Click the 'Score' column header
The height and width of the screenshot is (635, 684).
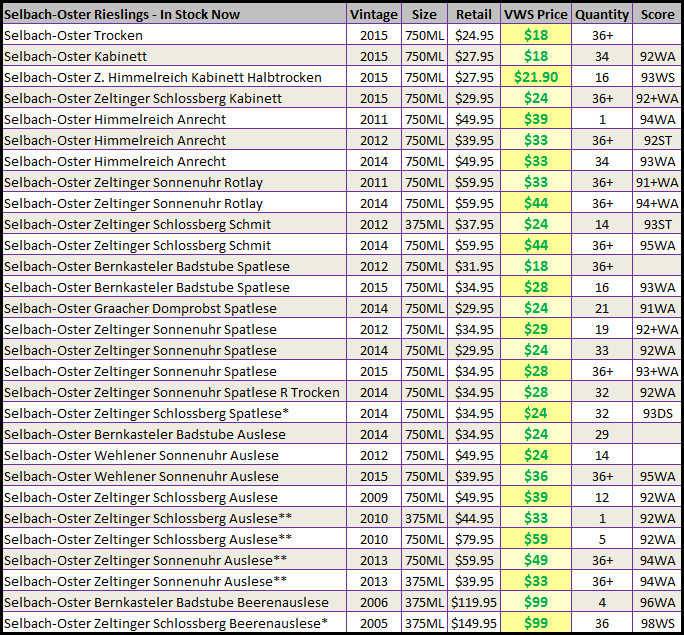pos(657,14)
